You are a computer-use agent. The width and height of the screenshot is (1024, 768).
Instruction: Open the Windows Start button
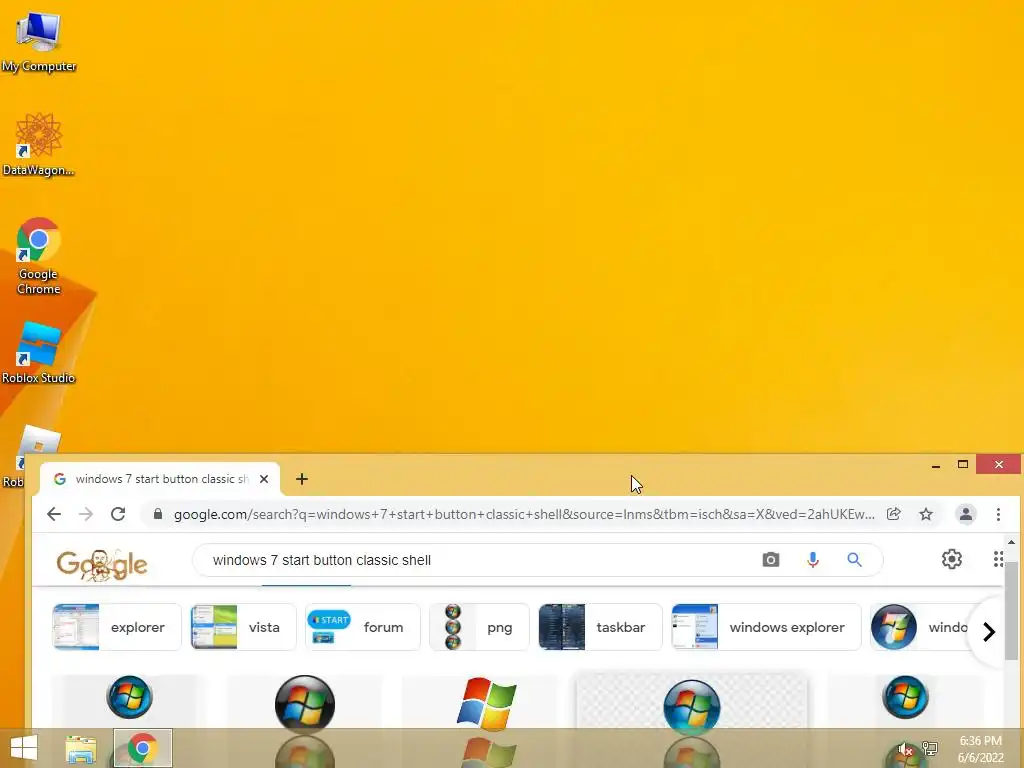[x=24, y=748]
